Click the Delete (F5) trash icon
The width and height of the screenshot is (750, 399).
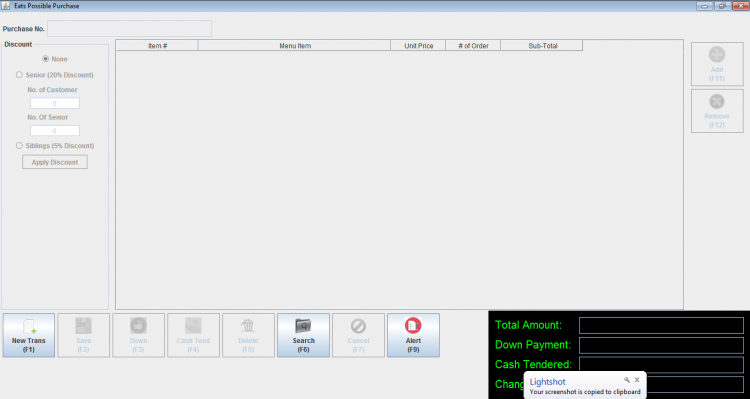[248, 326]
